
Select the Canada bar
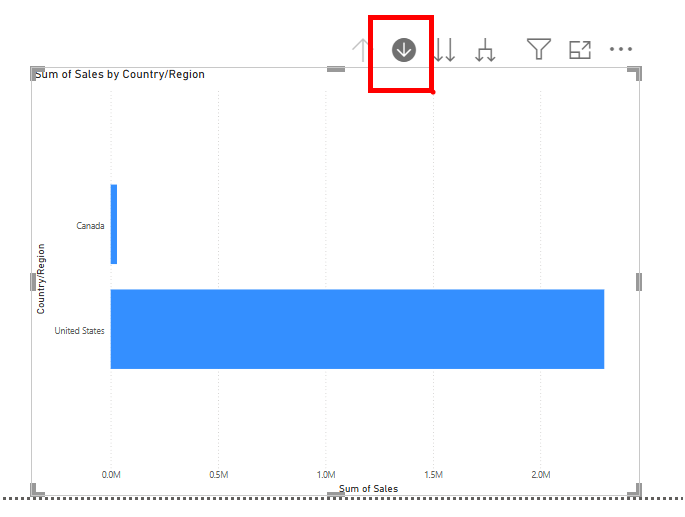(x=114, y=224)
